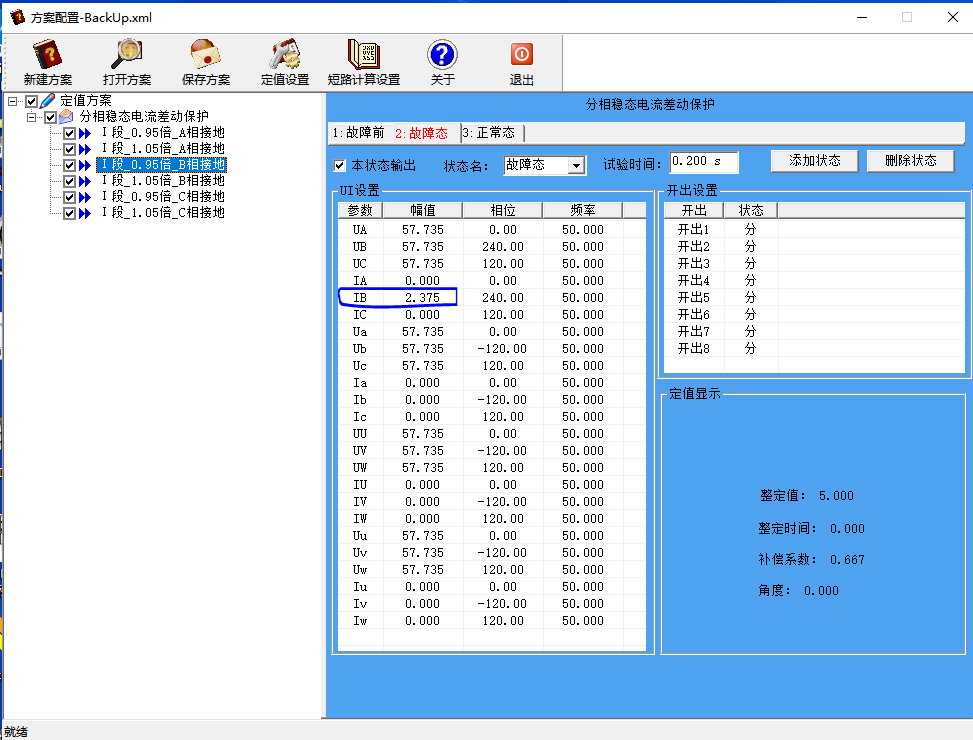The image size is (973, 740).
Task: Uncheck the 定值方案 root checkbox
Action: pos(32,101)
